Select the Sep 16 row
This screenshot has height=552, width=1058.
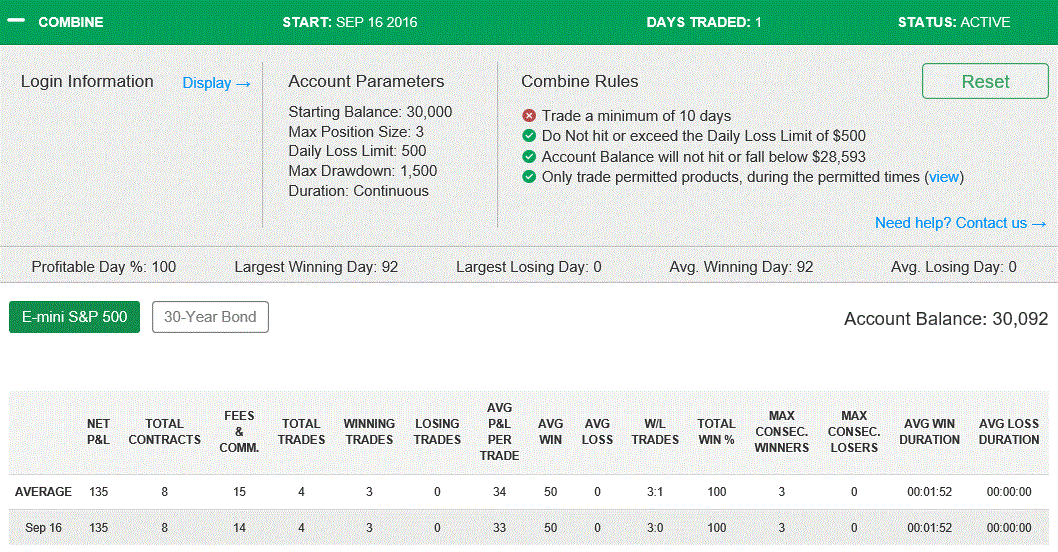529,528
